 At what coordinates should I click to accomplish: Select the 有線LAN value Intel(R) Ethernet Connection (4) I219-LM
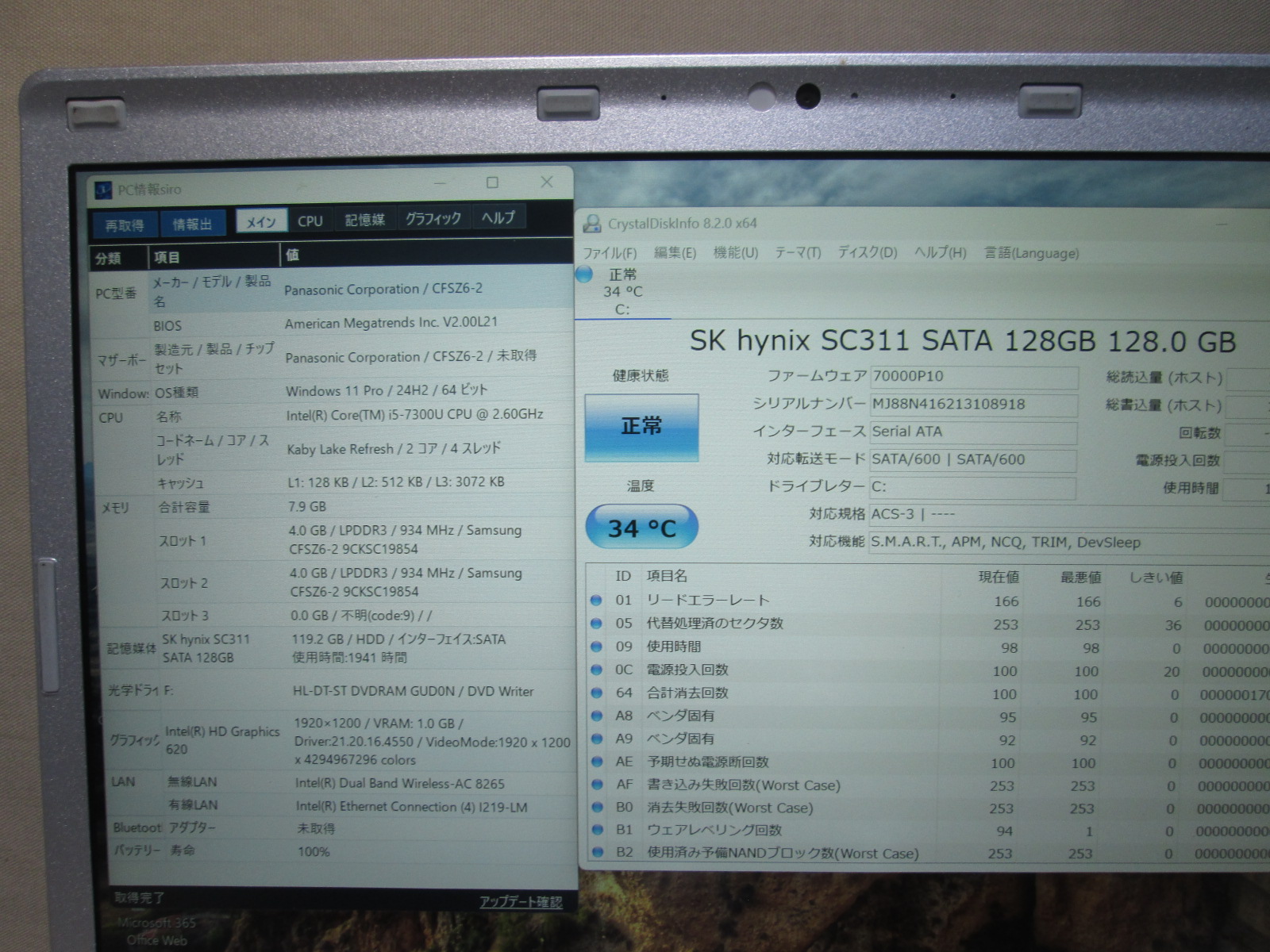click(x=412, y=807)
